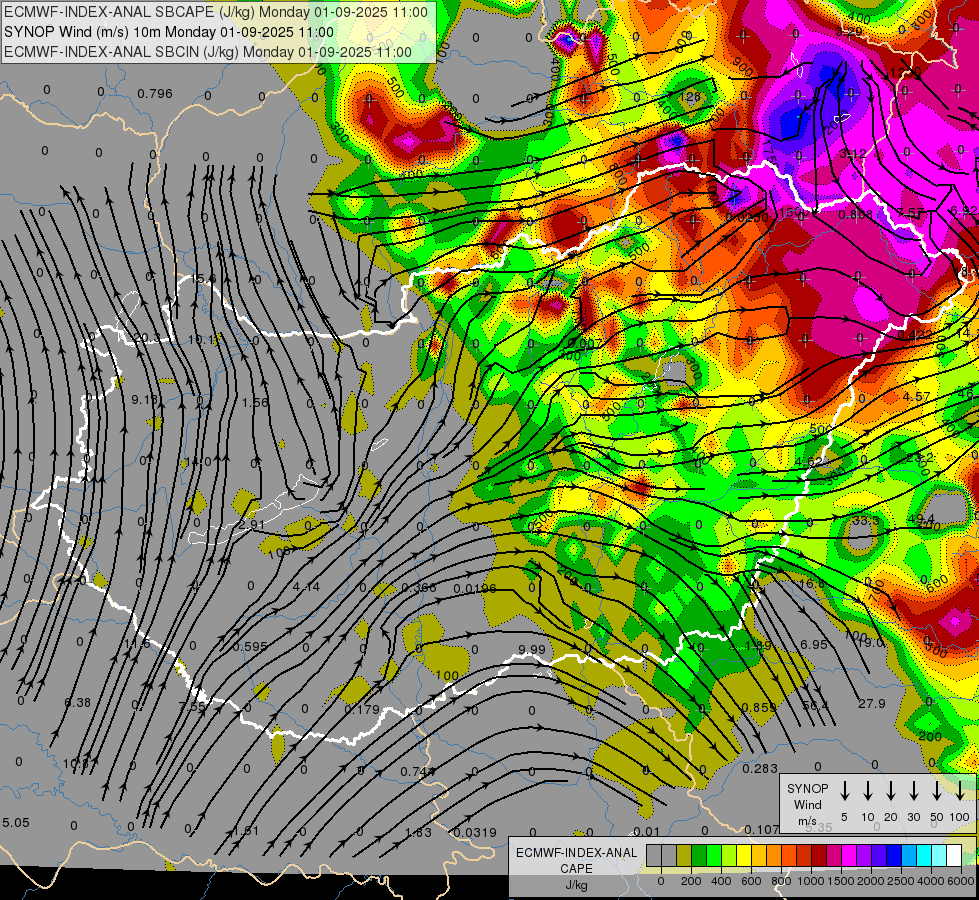Pick the dark green swatch in CAPE legend
The width and height of the screenshot is (979, 900).
click(699, 856)
